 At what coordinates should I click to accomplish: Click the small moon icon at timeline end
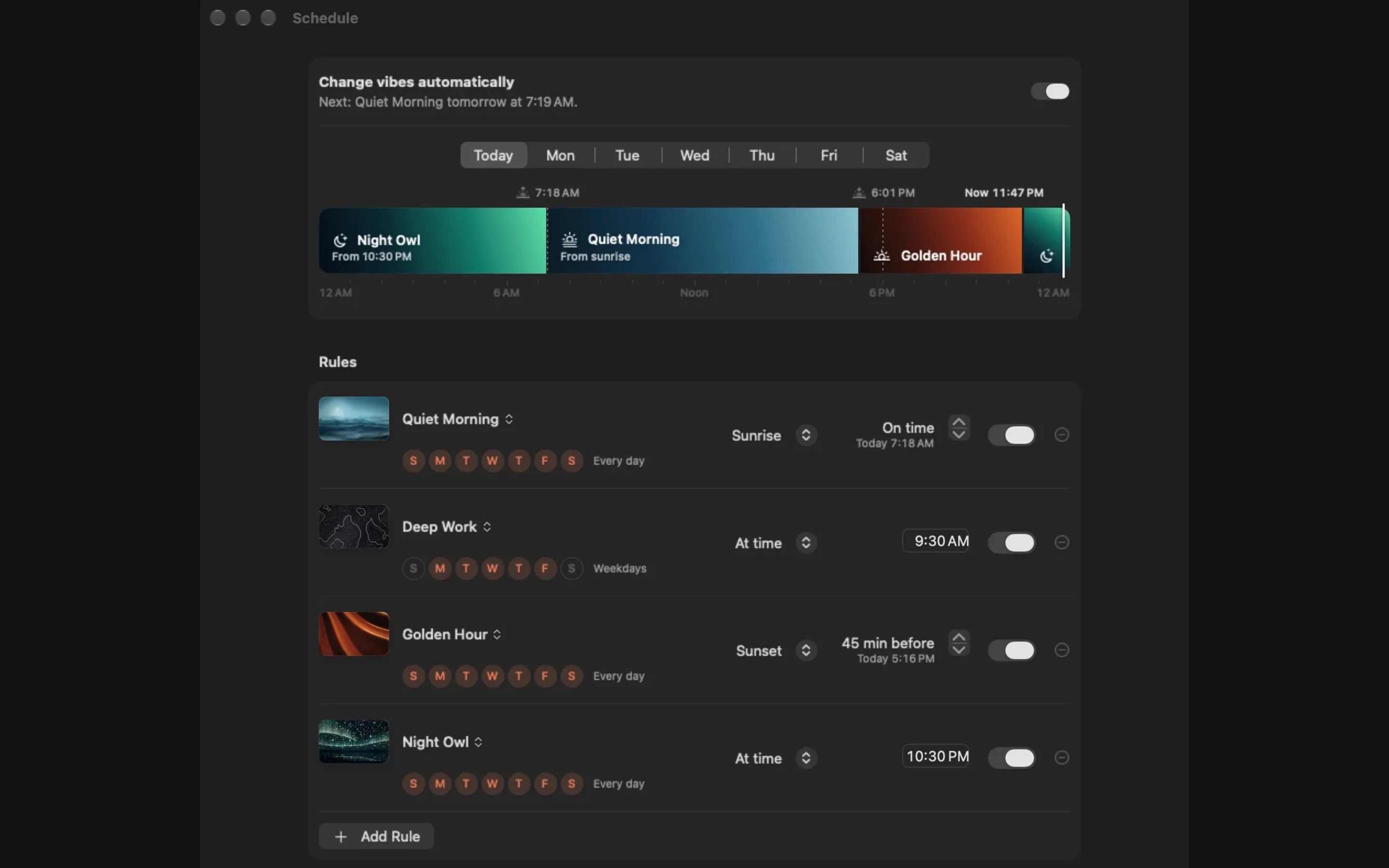(x=1047, y=256)
